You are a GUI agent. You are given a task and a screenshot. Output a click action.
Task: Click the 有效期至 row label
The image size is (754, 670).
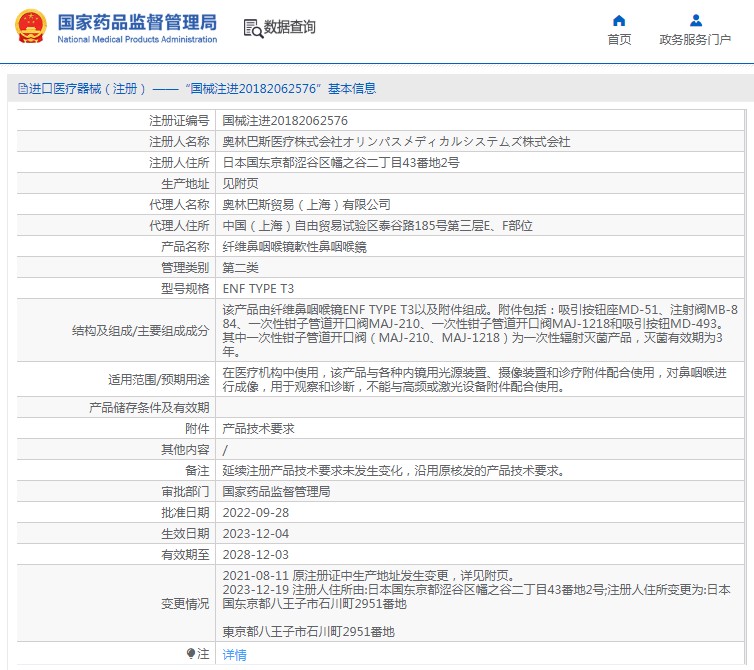pyautogui.click(x=185, y=555)
